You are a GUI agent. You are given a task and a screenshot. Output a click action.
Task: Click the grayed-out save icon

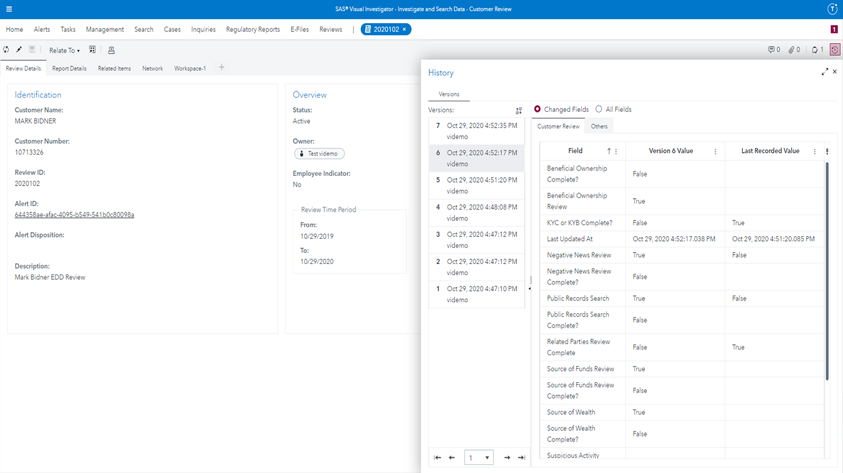32,49
